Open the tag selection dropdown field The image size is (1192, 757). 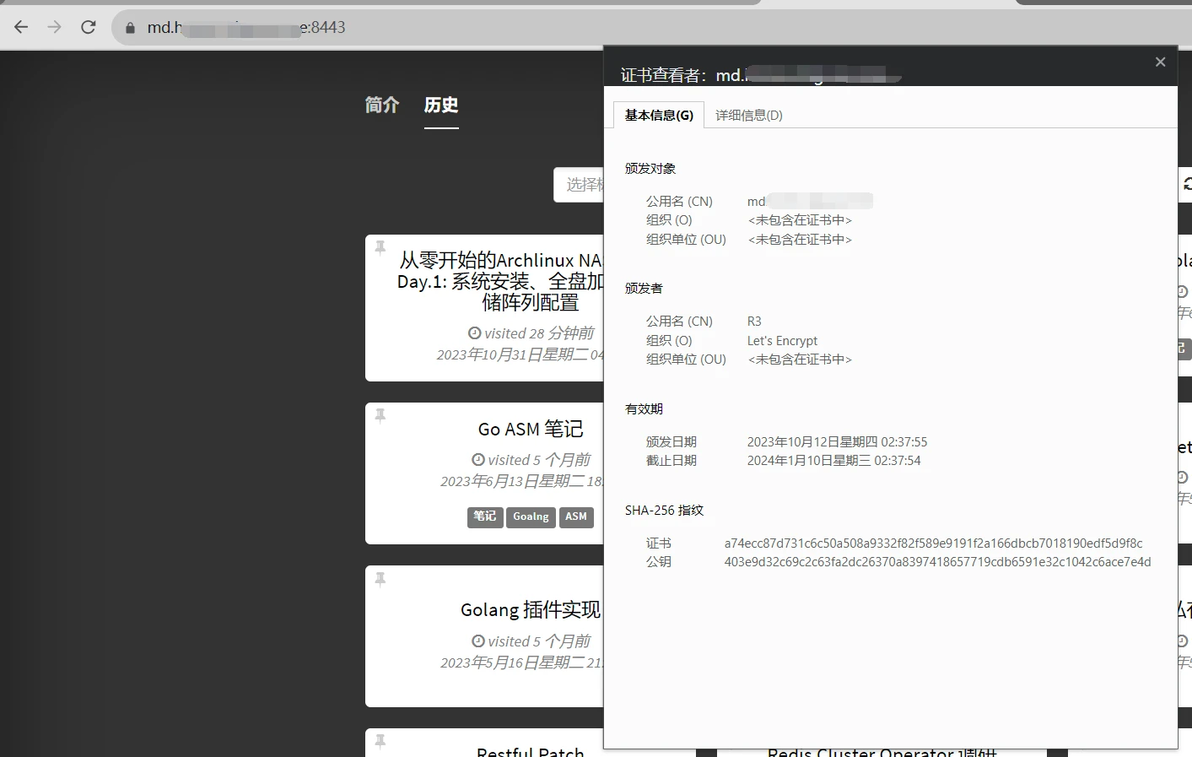tap(579, 185)
